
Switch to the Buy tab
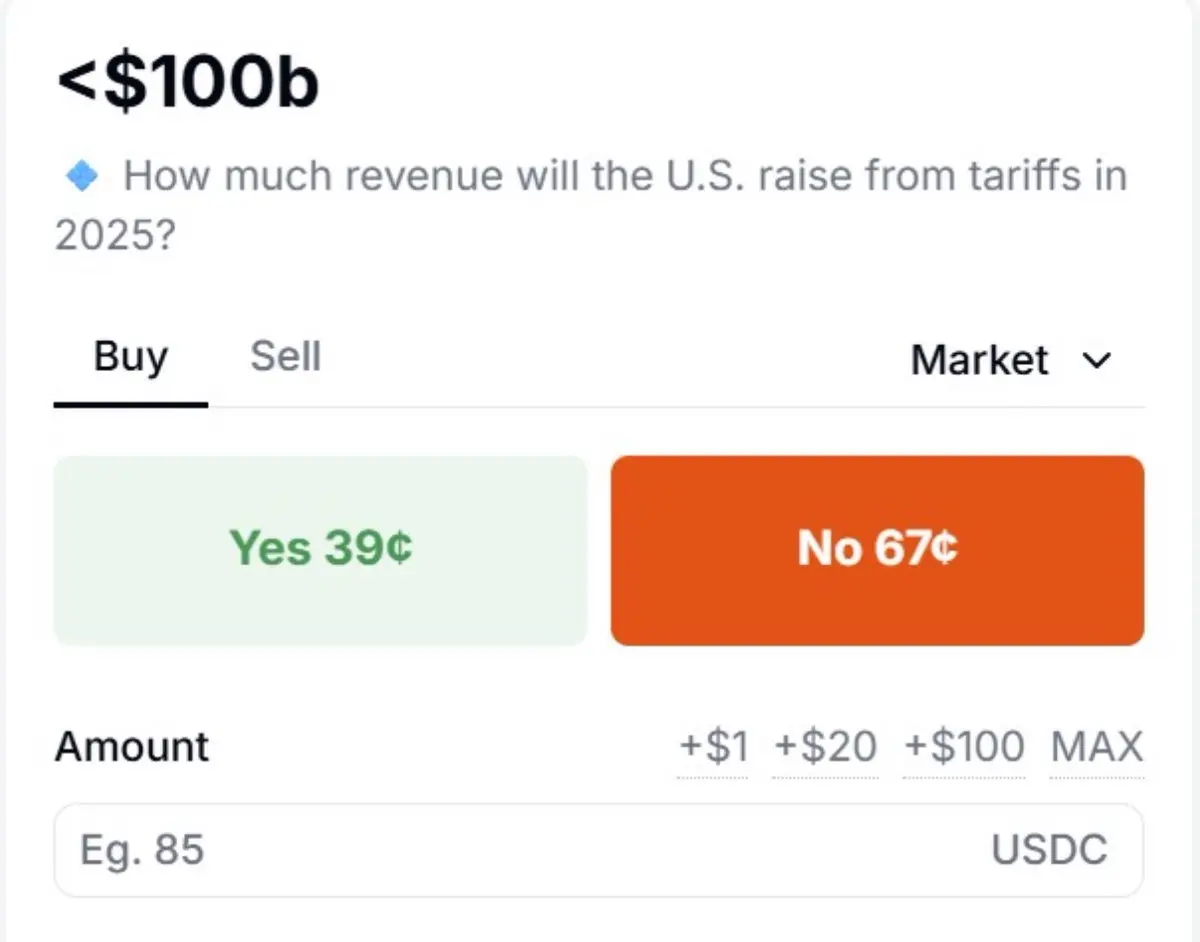tap(130, 357)
